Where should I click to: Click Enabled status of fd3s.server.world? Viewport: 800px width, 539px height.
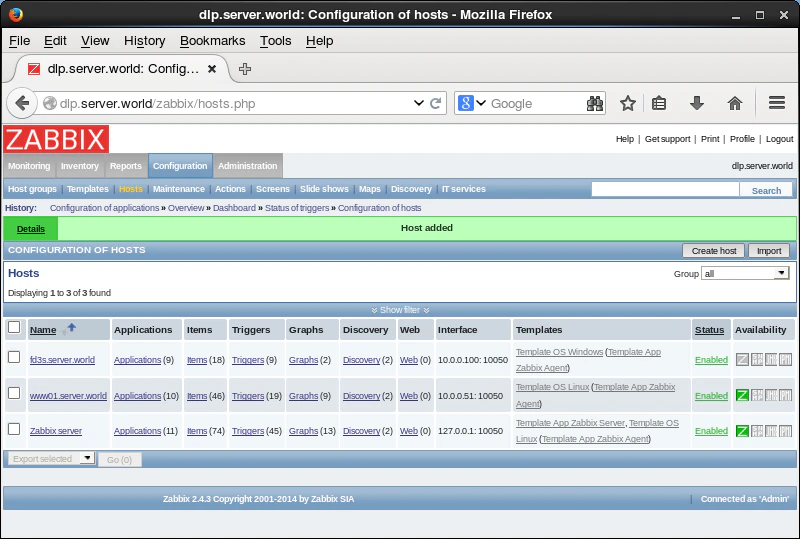point(711,360)
